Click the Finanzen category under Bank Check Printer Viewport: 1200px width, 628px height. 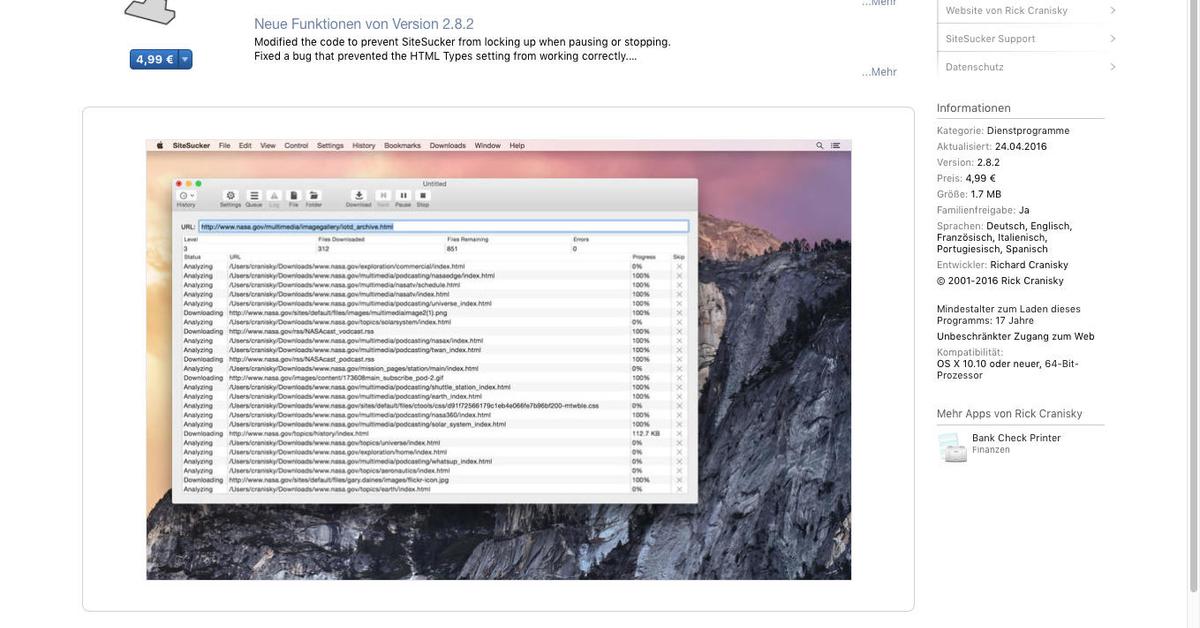click(x=991, y=450)
